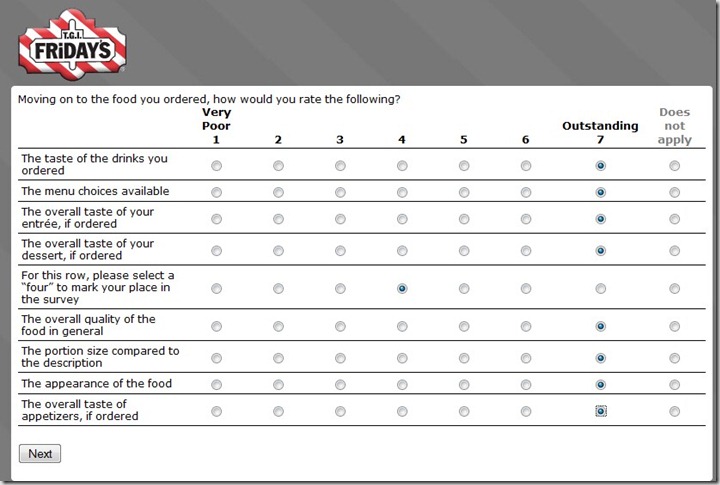Select 5 for the appetizers taste row
This screenshot has width=720, height=485.
click(x=464, y=411)
